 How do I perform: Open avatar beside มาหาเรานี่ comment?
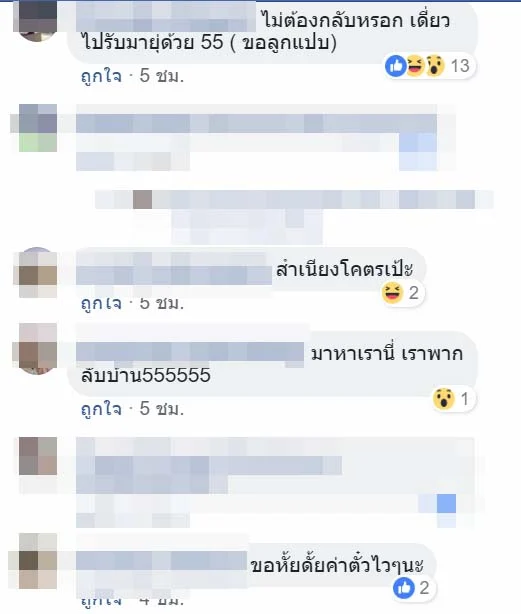pyautogui.click(x=37, y=349)
